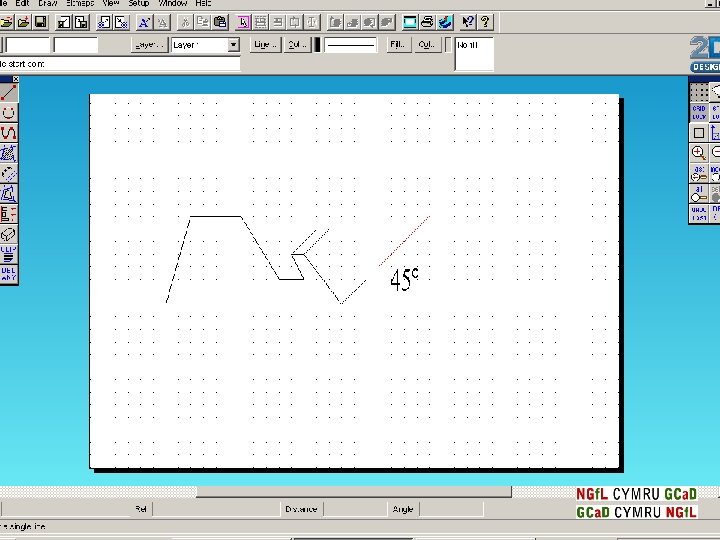This screenshot has height=540, width=720.
Task: Close the left drawing toolbox
Action: pyautogui.click(x=16, y=79)
